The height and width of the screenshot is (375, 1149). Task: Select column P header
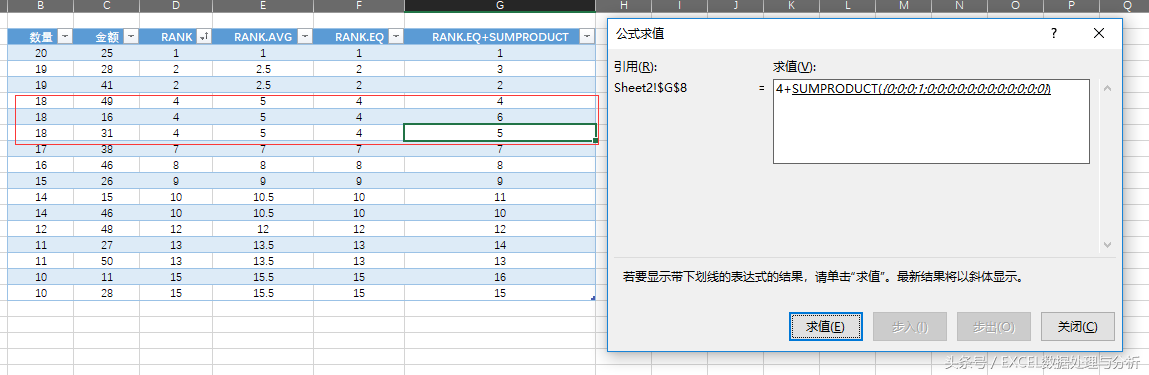coord(1071,6)
